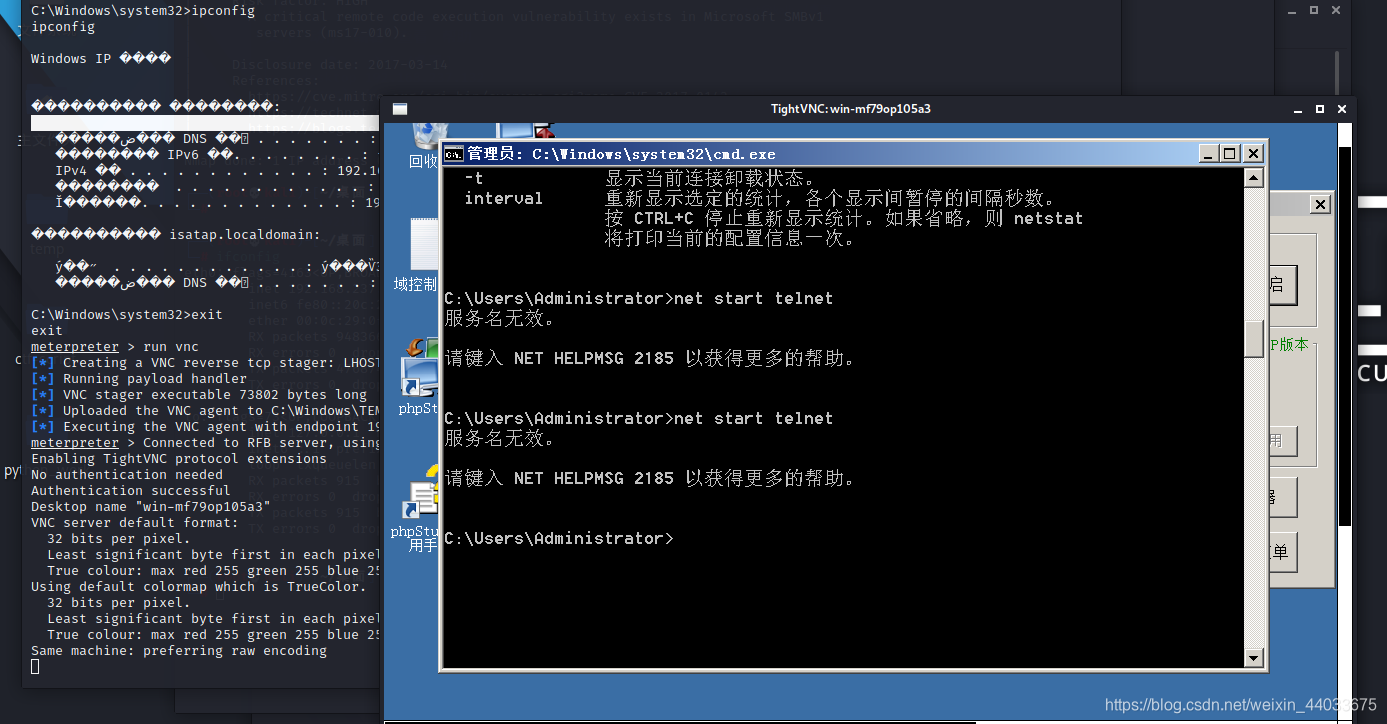This screenshot has height=724, width=1387.
Task: Click the cmd window scrollbar thumb
Action: [x=1253, y=339]
